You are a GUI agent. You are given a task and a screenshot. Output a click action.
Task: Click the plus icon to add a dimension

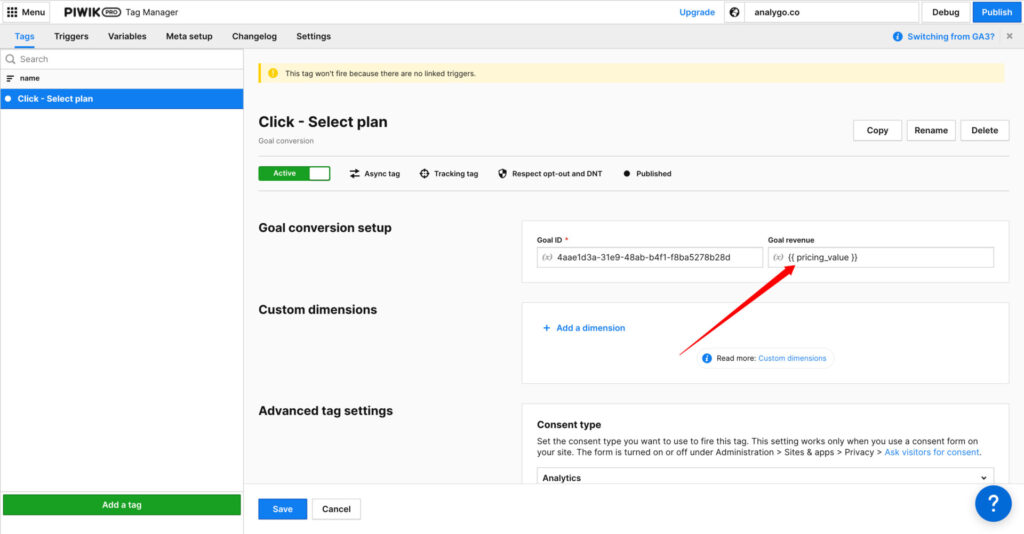click(x=546, y=328)
